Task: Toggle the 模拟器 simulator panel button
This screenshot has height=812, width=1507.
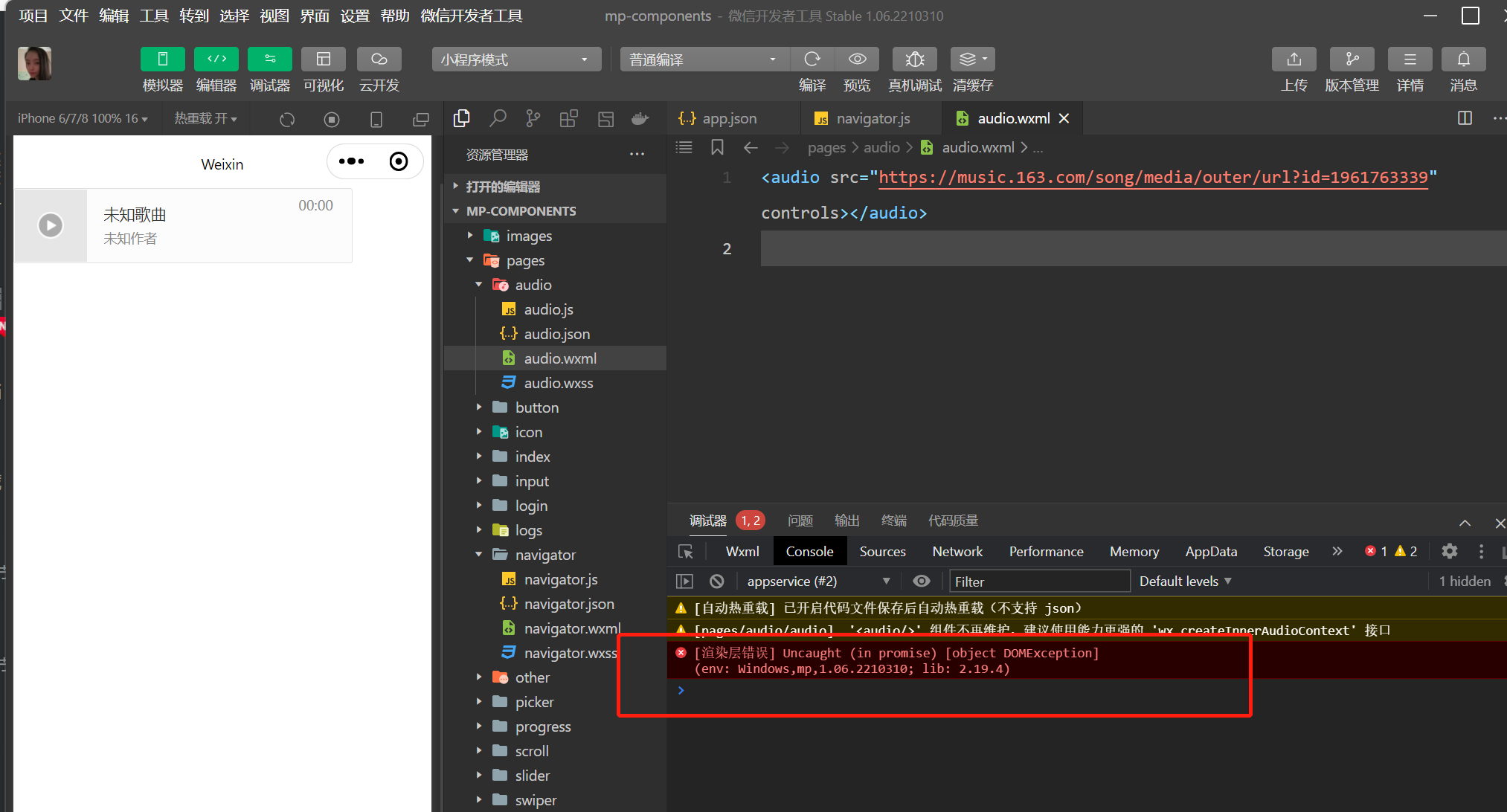Action: [x=162, y=59]
